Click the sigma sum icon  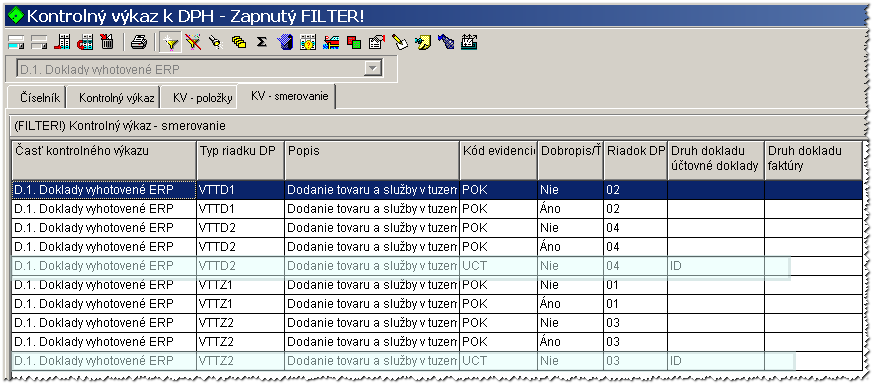[x=261, y=42]
